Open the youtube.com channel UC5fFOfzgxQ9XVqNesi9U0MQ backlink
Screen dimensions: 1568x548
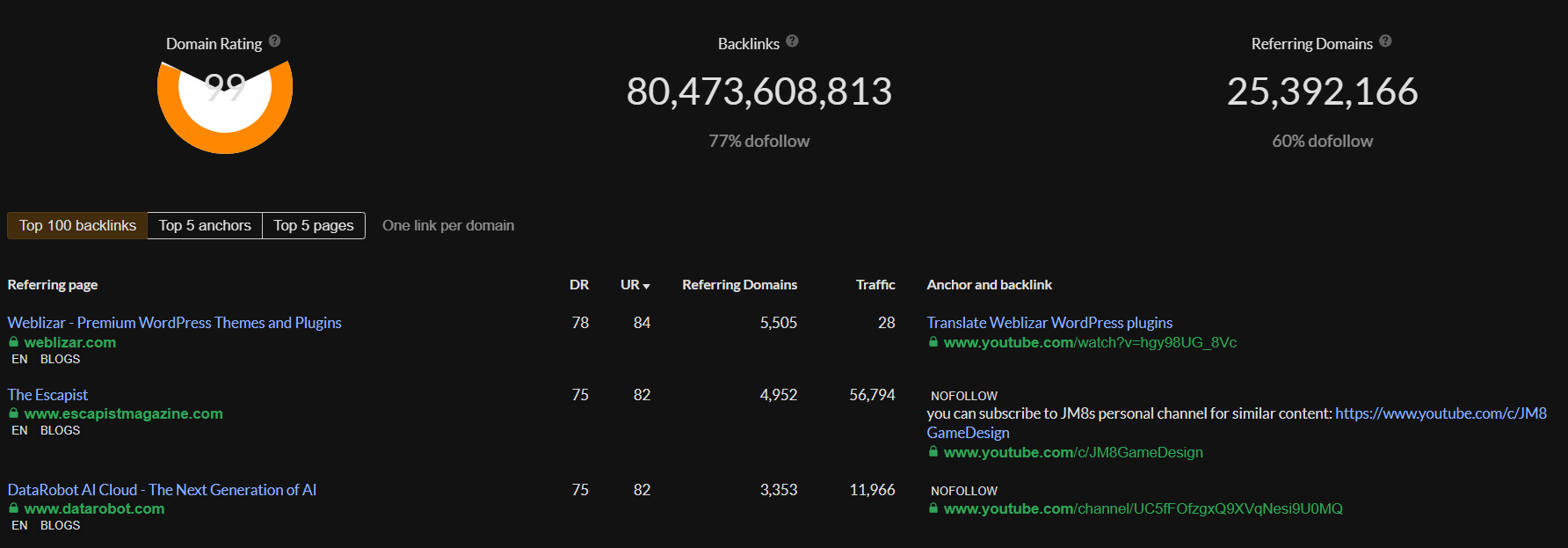tap(1143, 508)
